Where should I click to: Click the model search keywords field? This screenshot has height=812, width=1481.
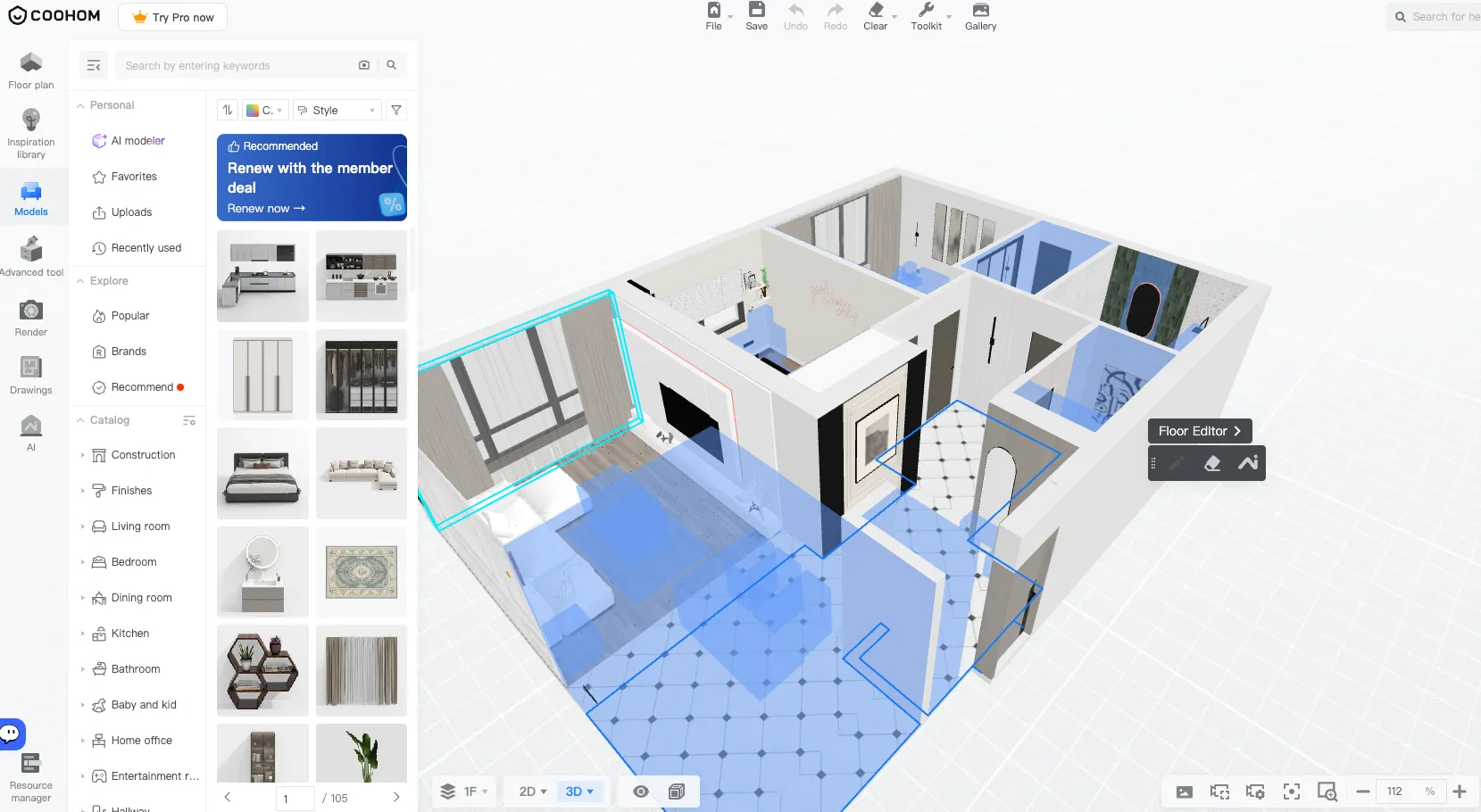tap(235, 66)
